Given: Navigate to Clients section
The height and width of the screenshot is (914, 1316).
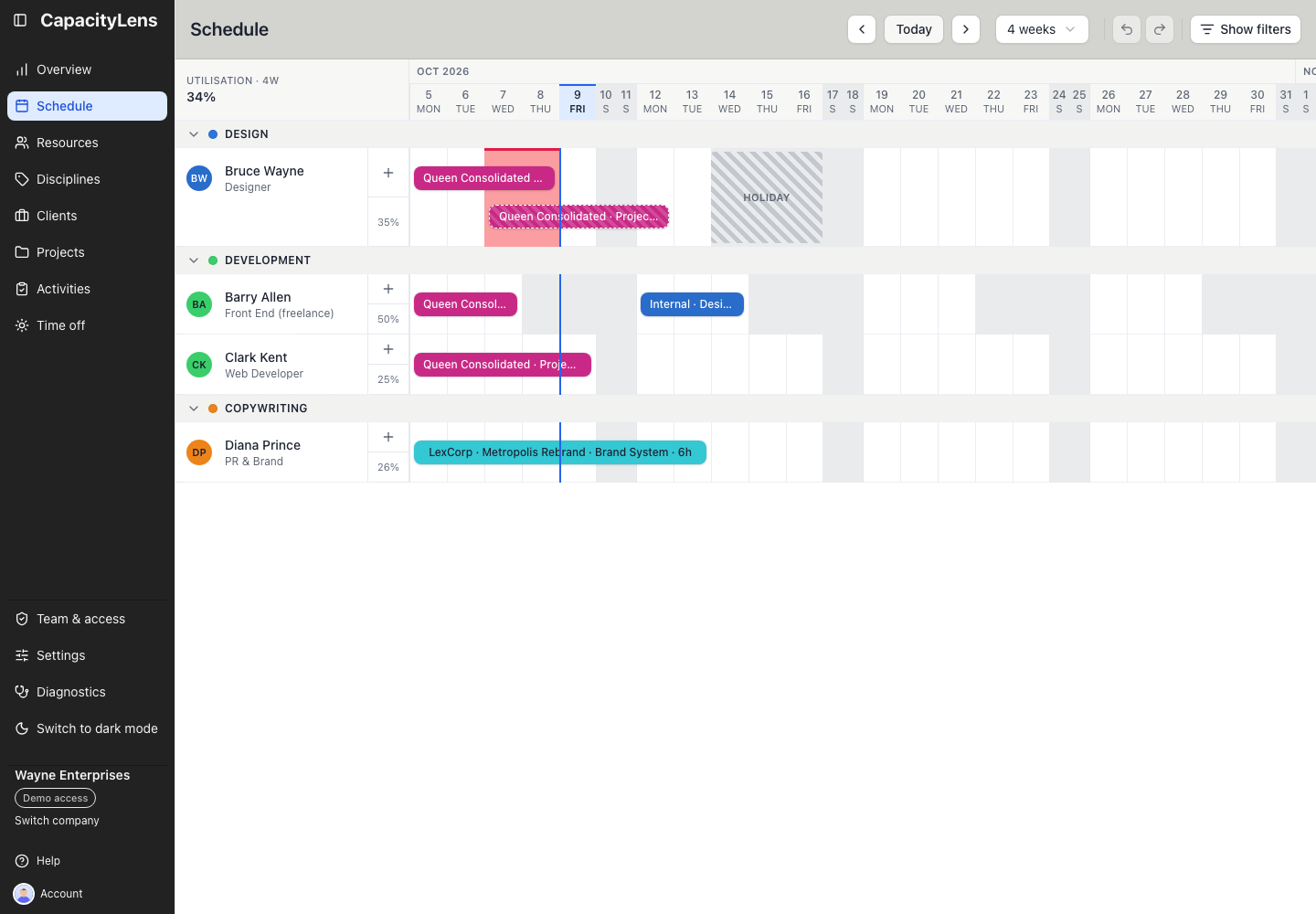Looking at the screenshot, I should (87, 216).
